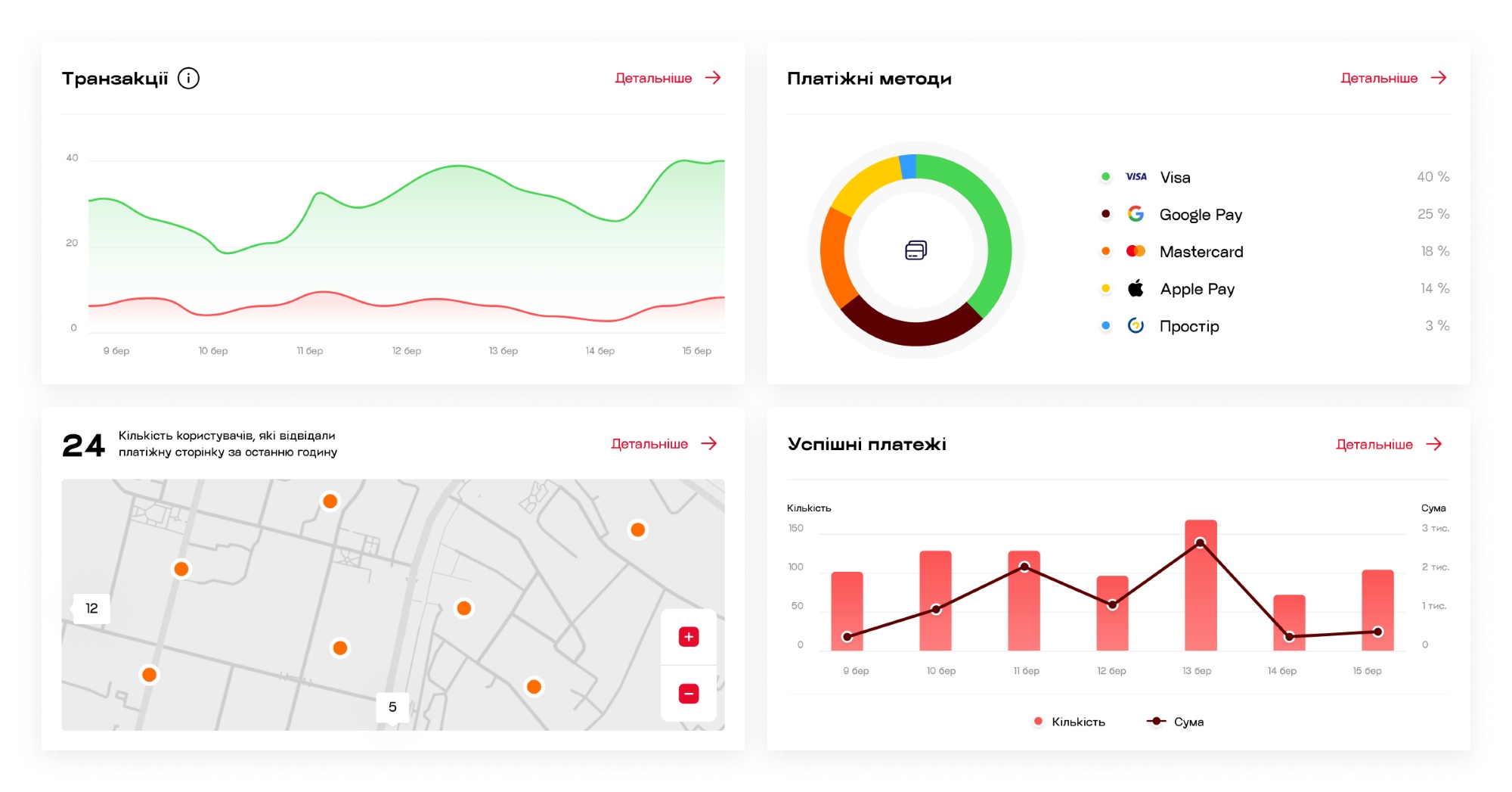Toggle the Сума legend item
This screenshot has width=1512, height=792.
point(1175,722)
